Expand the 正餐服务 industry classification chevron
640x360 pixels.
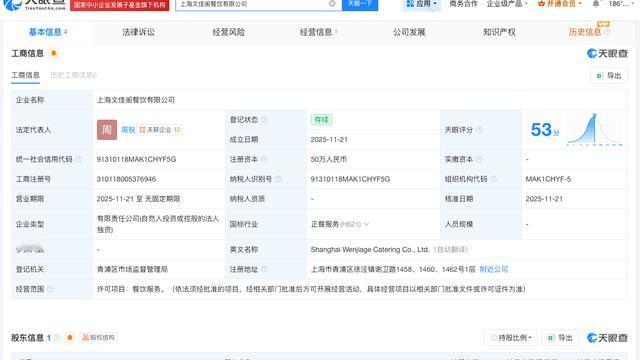(366, 224)
